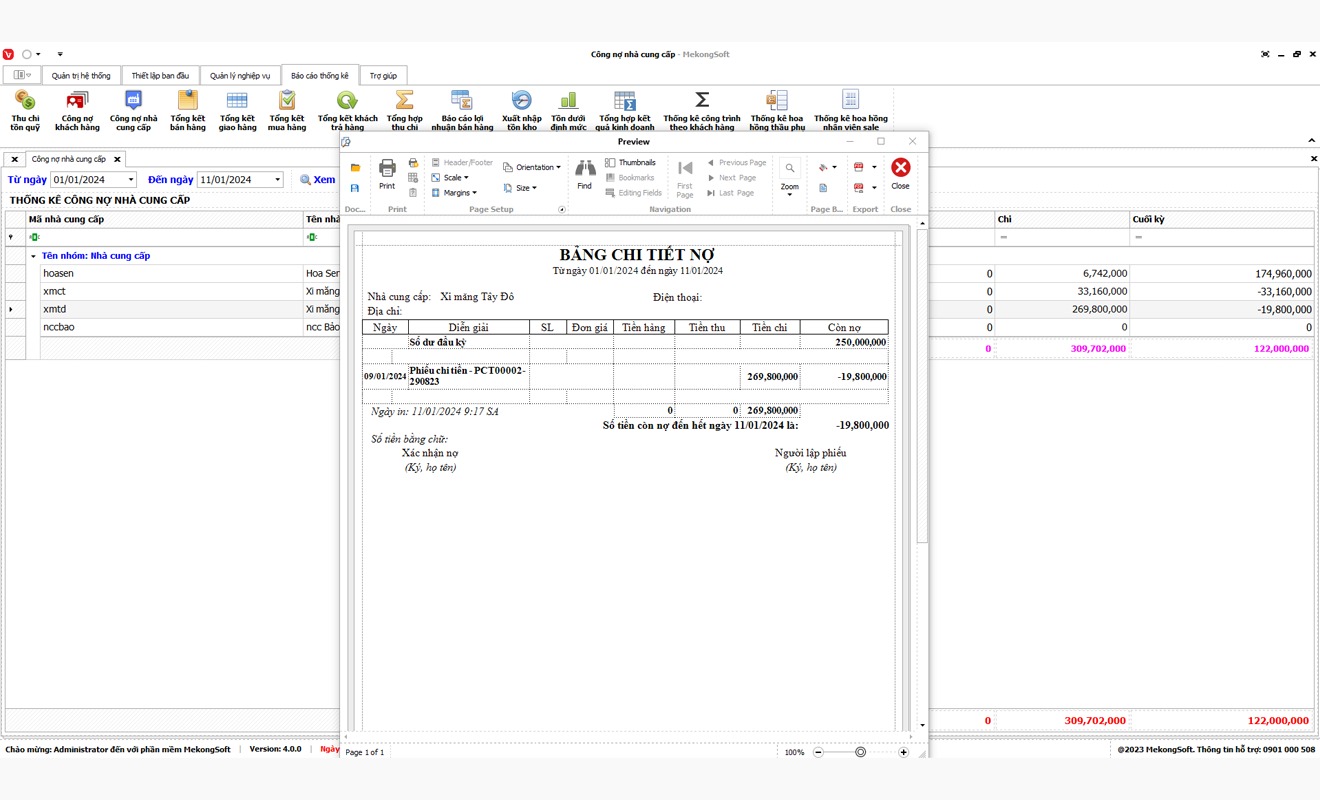Open Tổng hợp thu chi report
1320x800 pixels.
pos(404,110)
